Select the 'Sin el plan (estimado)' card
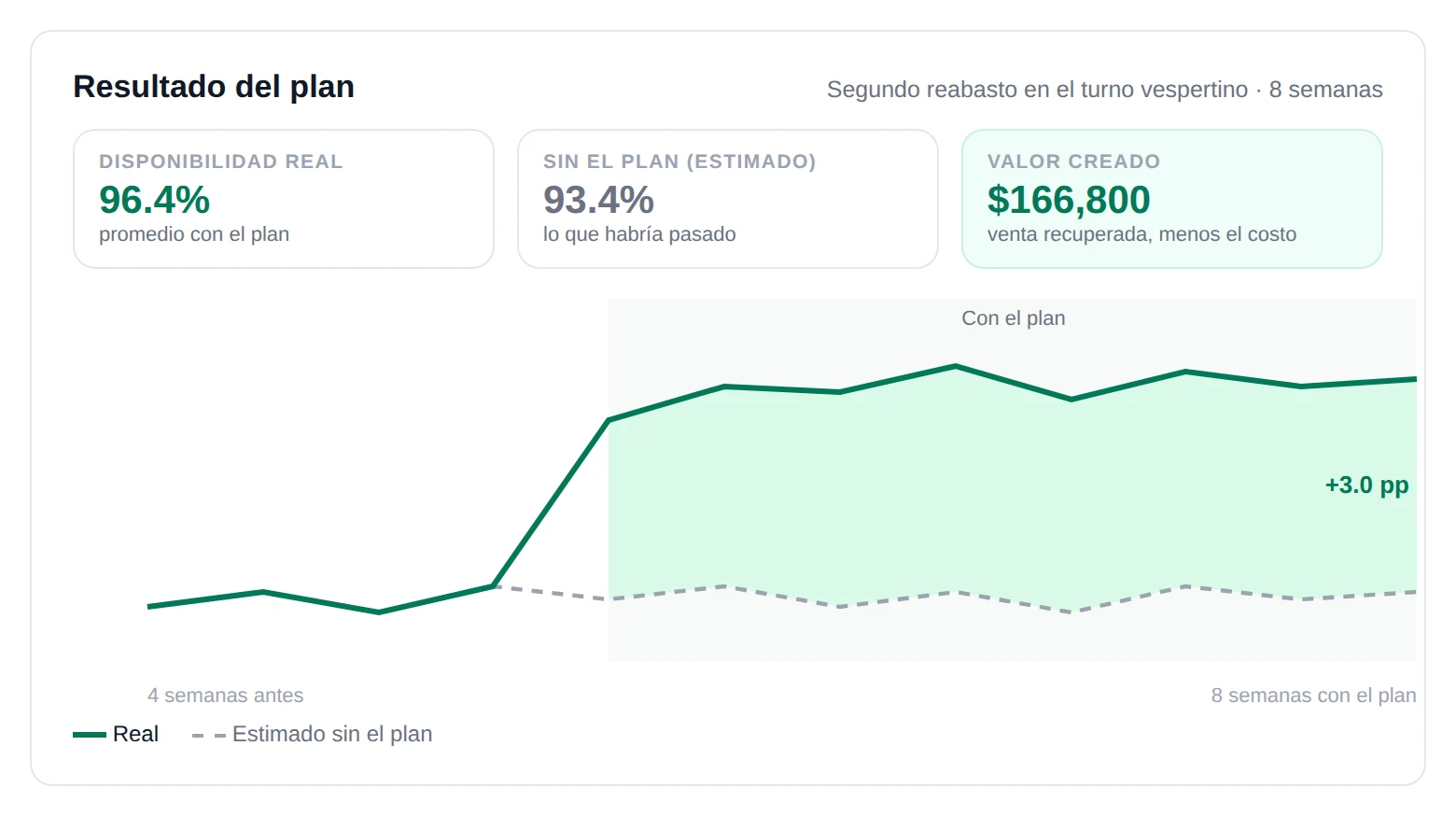The height and width of the screenshot is (816, 1456). [x=728, y=199]
